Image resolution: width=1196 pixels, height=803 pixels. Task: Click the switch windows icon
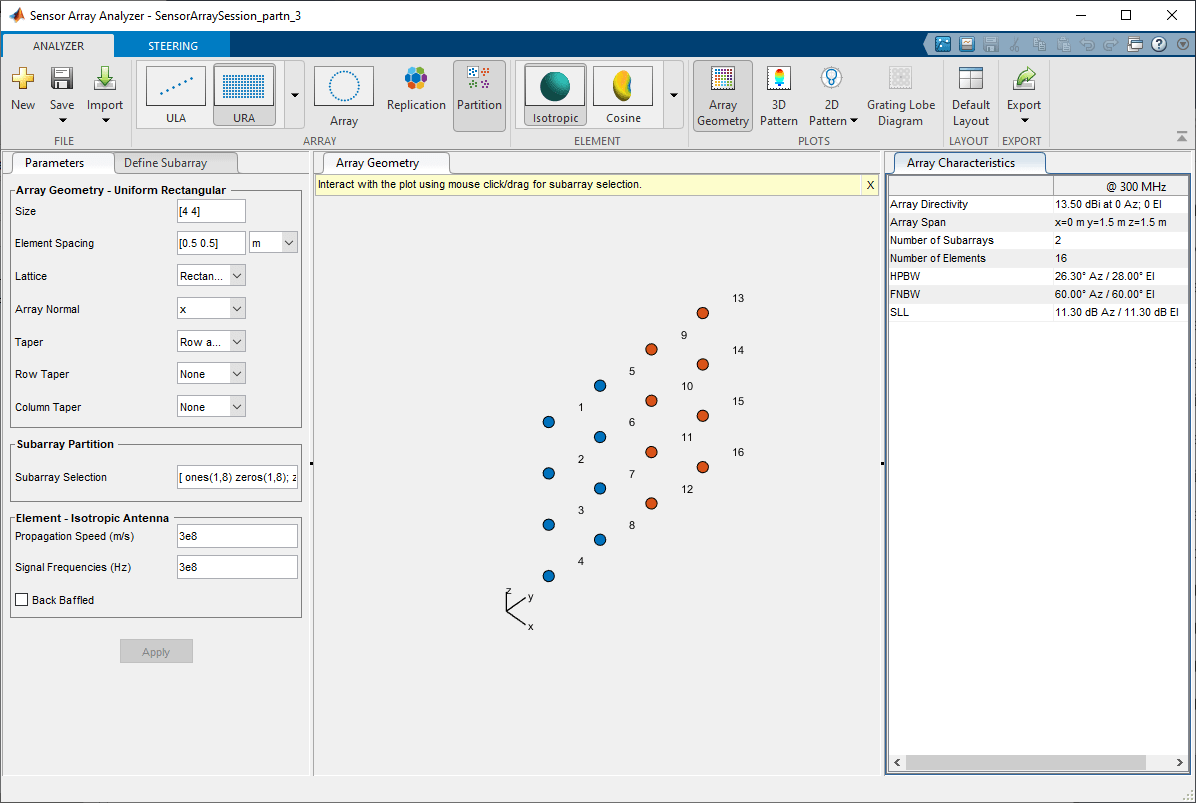point(1135,44)
